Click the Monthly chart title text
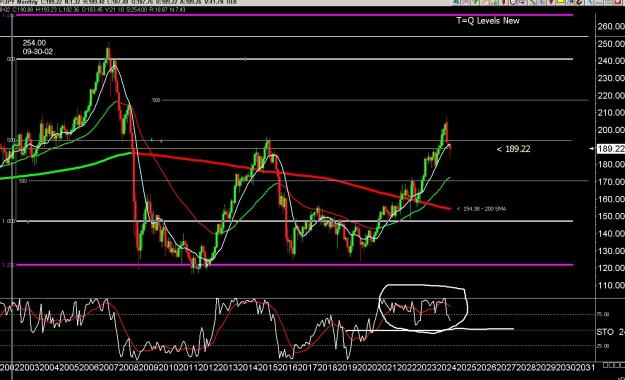This screenshot has height=380, width=625. (x=28, y=2)
